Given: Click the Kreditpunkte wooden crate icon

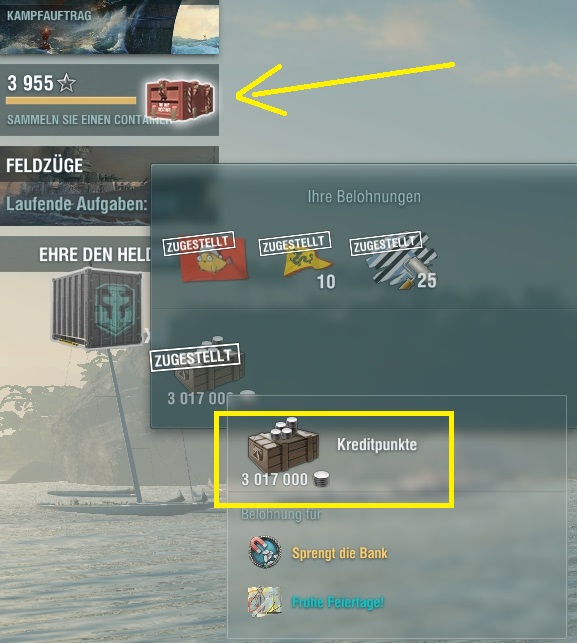Looking at the screenshot, I should [283, 445].
